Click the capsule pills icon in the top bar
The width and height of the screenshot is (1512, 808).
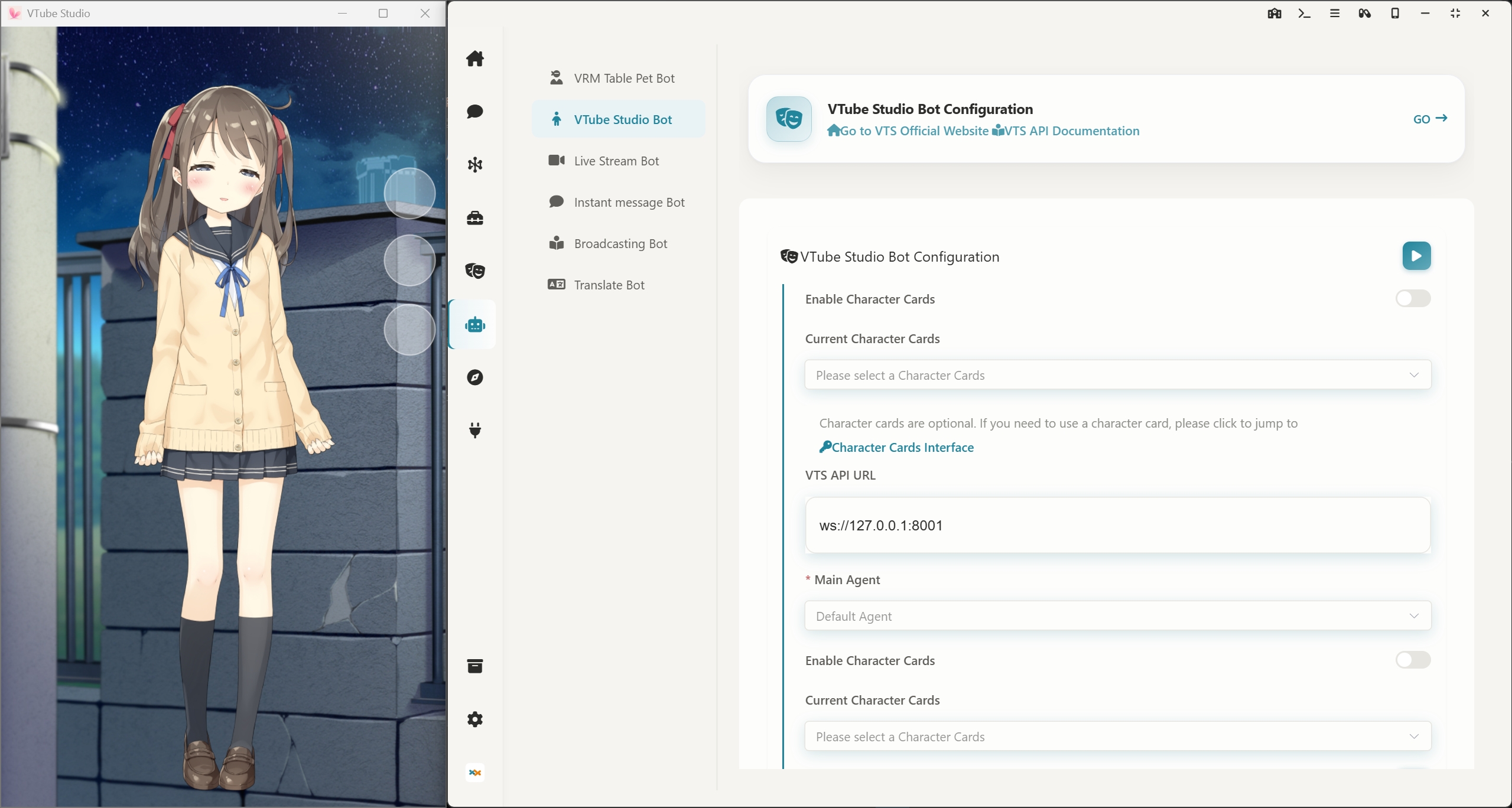pyautogui.click(x=1365, y=14)
